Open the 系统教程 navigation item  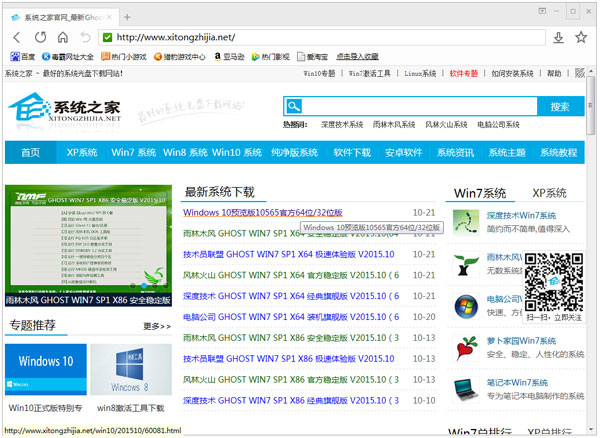pyautogui.click(x=559, y=152)
